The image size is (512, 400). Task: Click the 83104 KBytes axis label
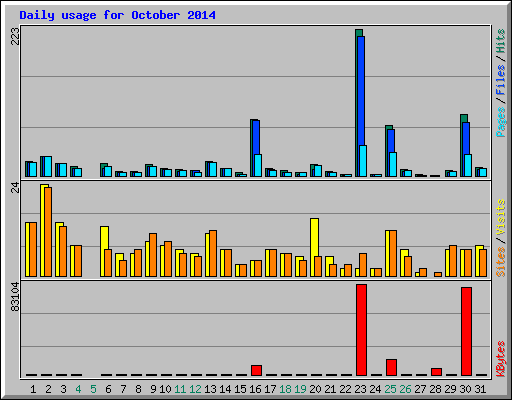point(15,297)
